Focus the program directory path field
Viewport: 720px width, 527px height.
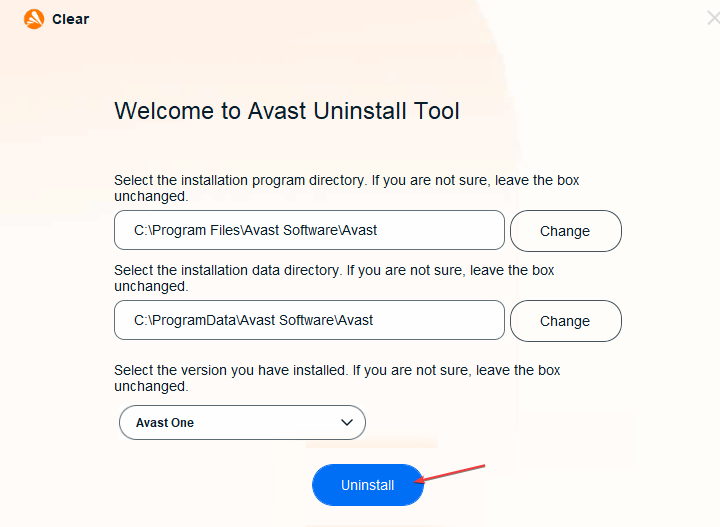point(309,230)
